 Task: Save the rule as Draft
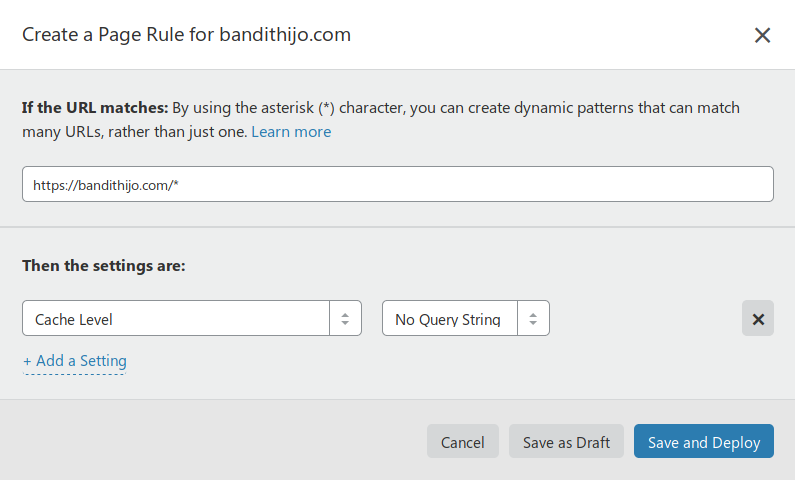click(x=566, y=442)
